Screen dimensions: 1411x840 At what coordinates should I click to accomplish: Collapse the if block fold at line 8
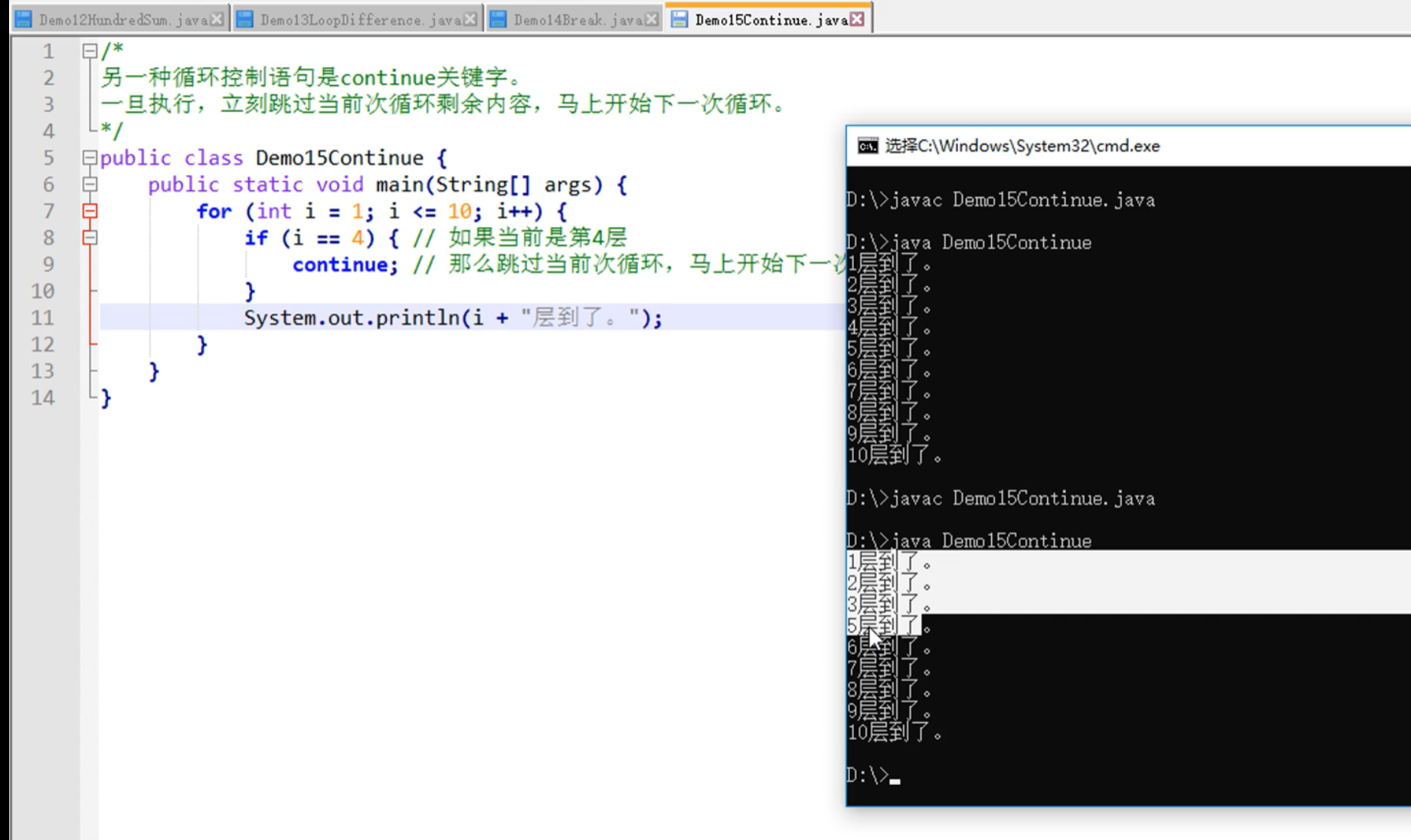90,238
